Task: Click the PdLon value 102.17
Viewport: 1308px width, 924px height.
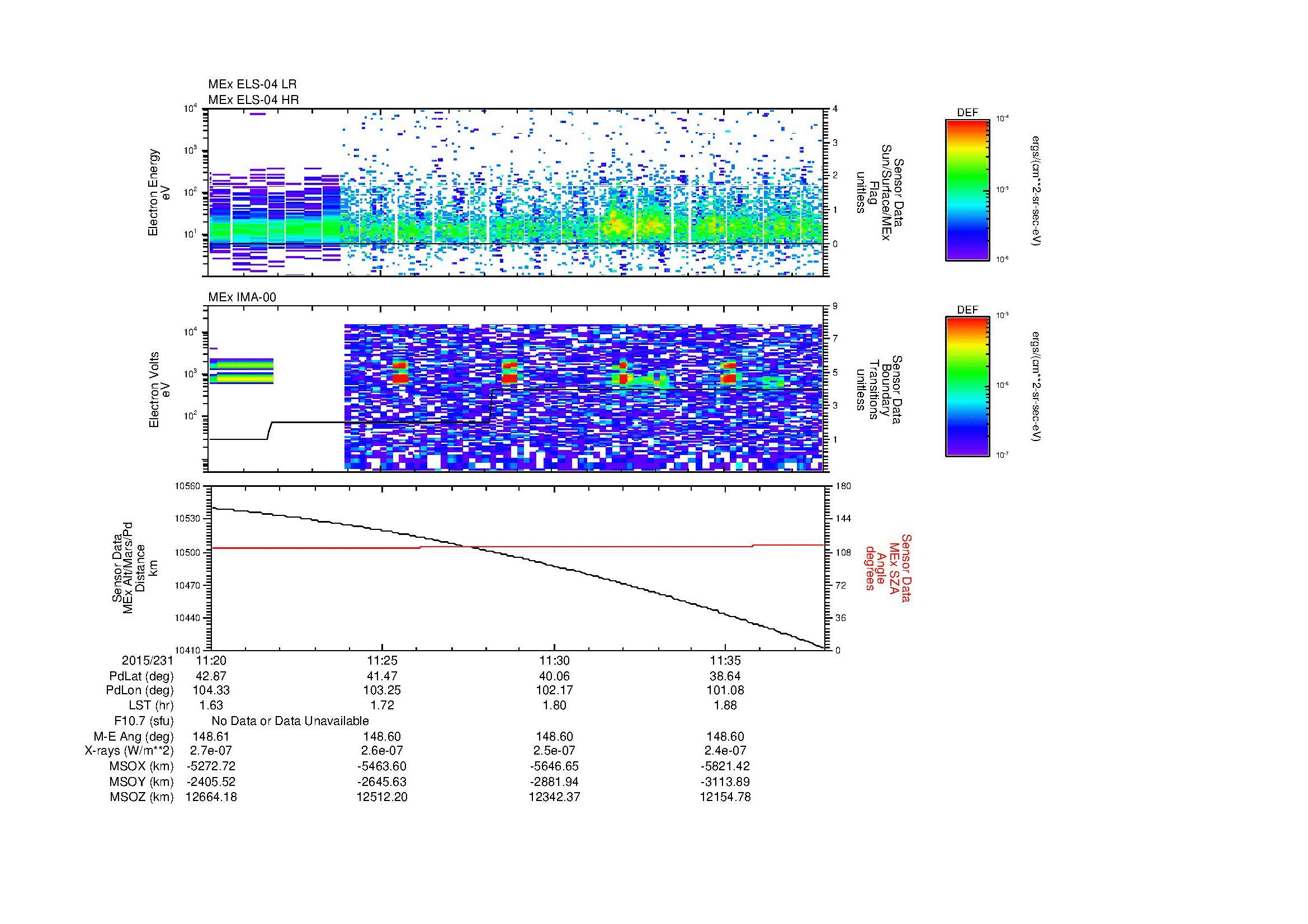Action: pyautogui.click(x=554, y=690)
